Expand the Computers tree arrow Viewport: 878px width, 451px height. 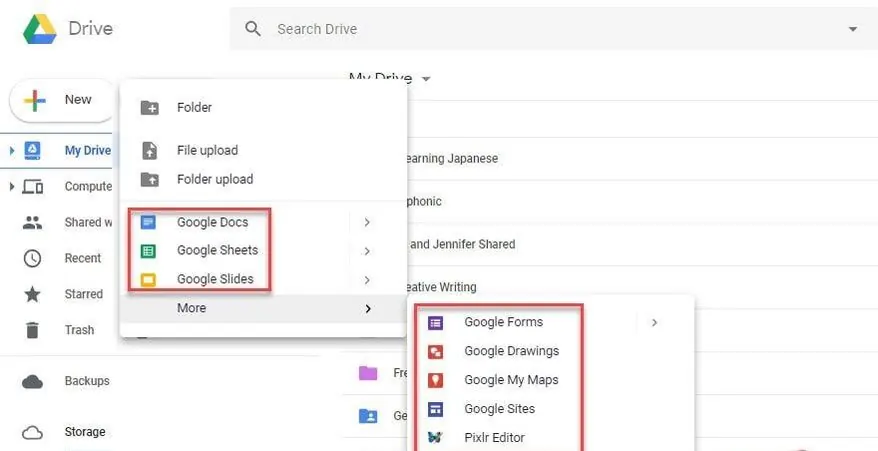click(12, 186)
